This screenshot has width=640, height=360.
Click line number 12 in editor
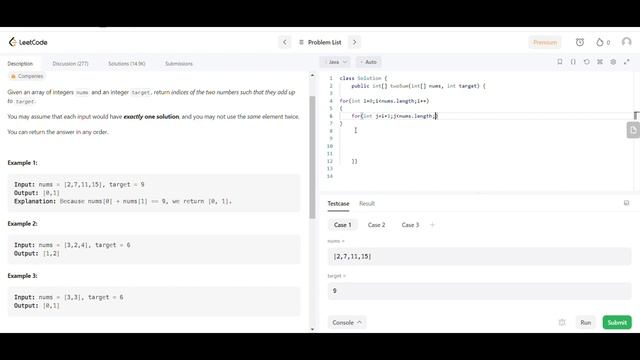[x=330, y=161]
